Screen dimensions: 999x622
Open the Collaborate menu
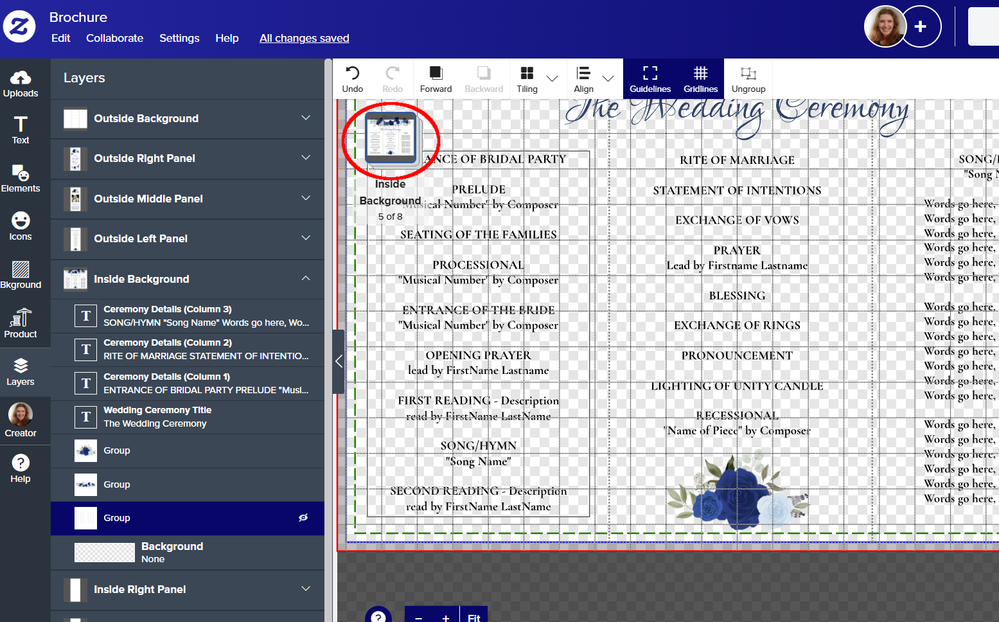click(115, 38)
